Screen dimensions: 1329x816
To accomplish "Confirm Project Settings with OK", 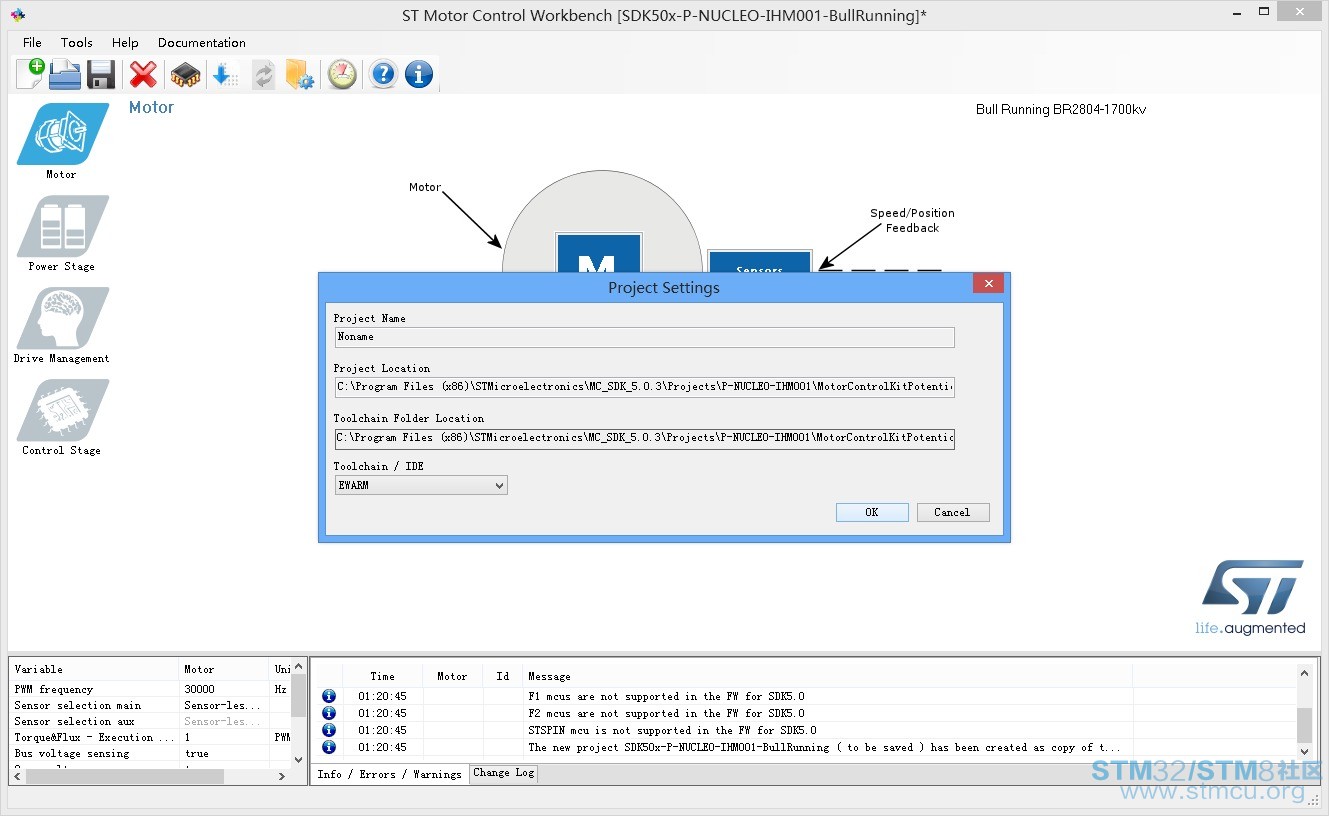I will [872, 512].
